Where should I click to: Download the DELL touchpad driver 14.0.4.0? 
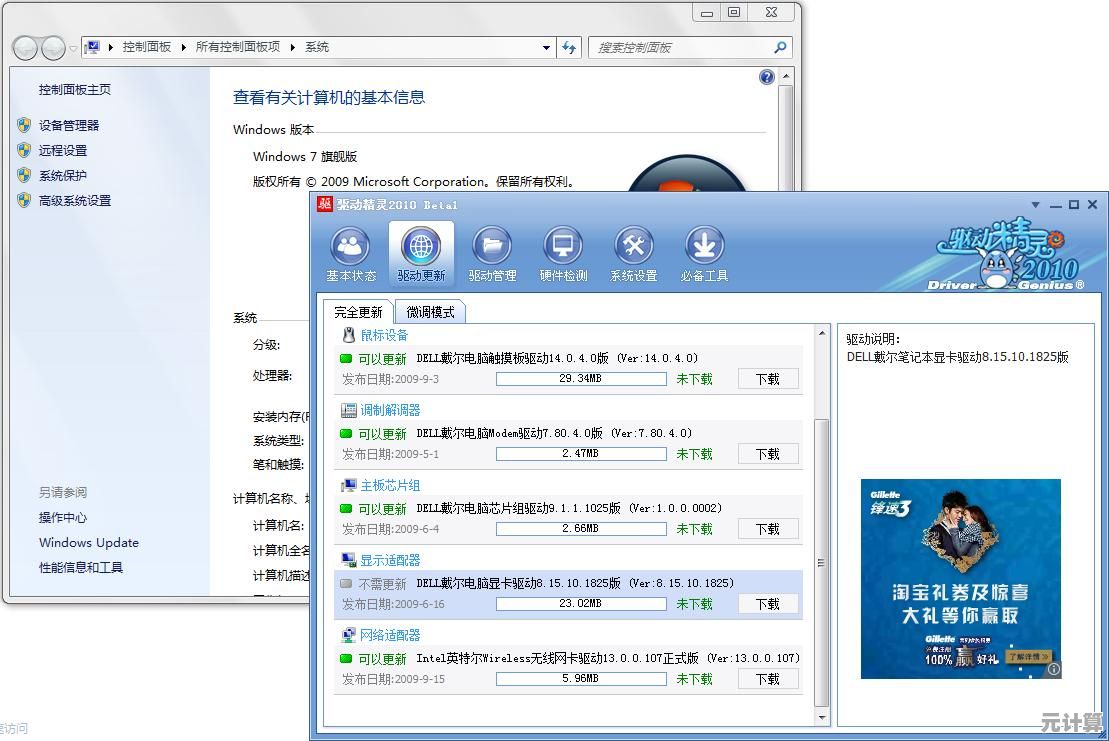pos(767,379)
